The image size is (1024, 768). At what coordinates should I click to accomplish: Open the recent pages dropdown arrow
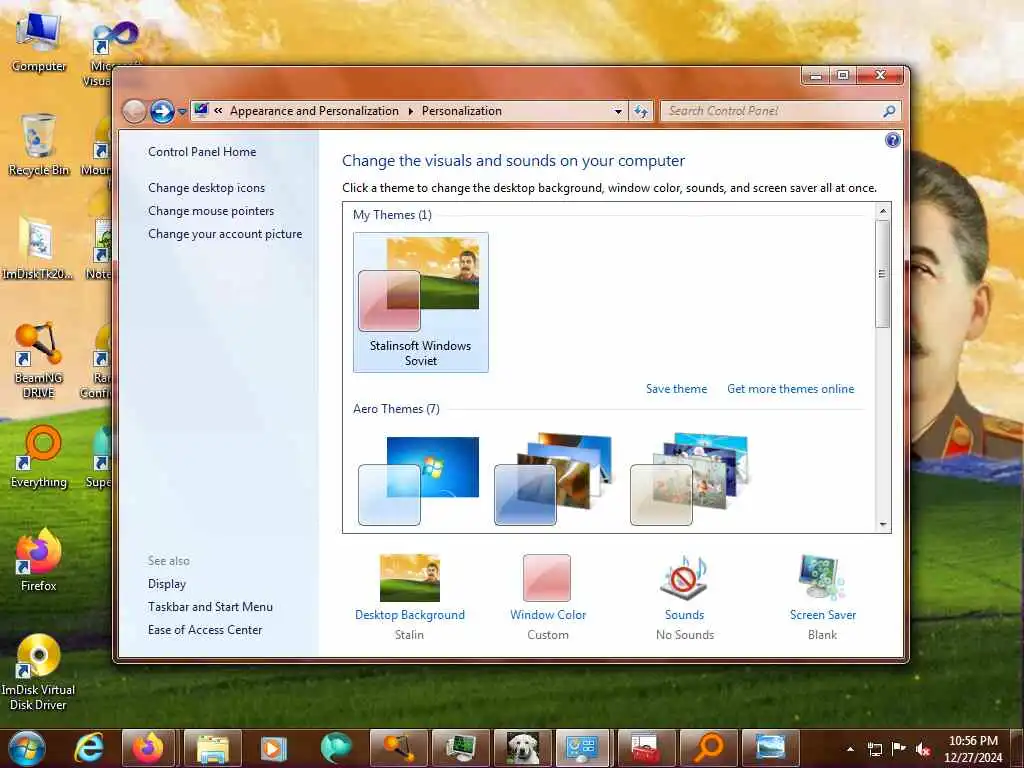point(182,112)
